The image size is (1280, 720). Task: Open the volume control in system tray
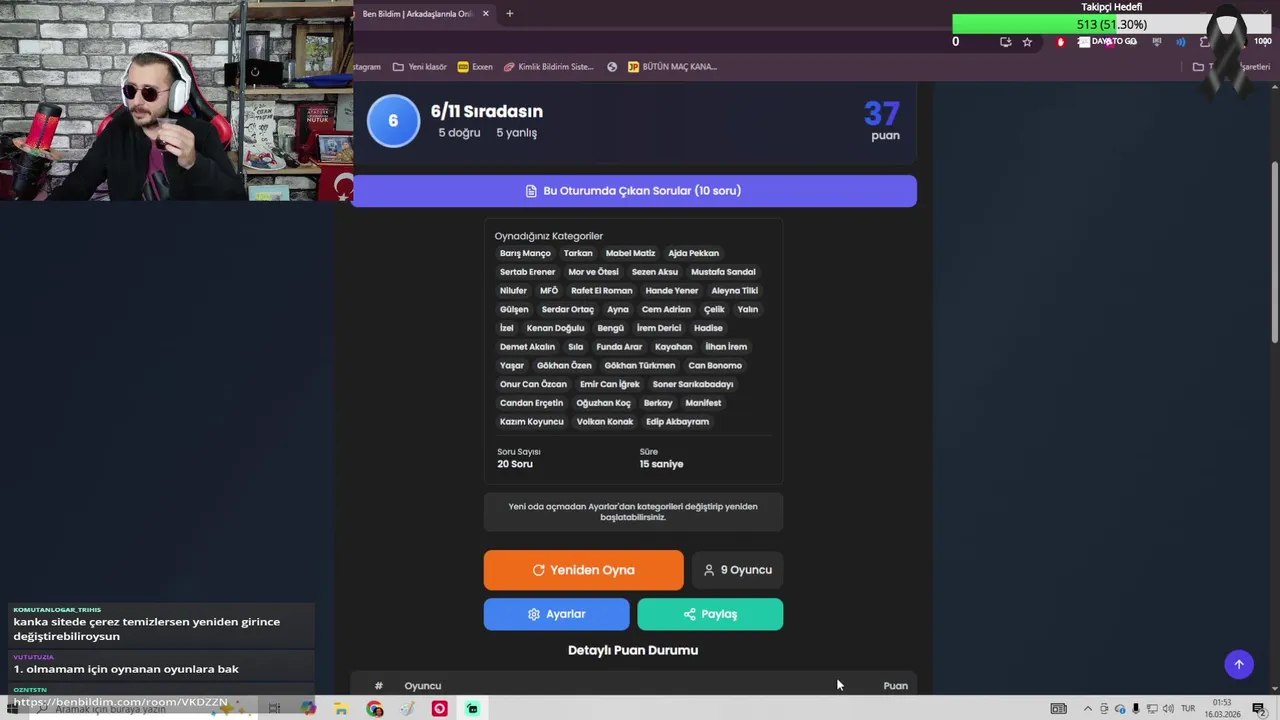(x=1168, y=709)
